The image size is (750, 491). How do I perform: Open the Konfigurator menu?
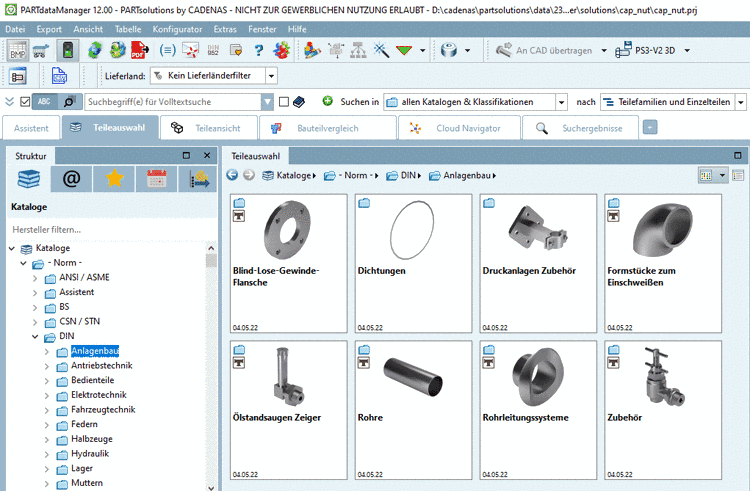click(177, 29)
